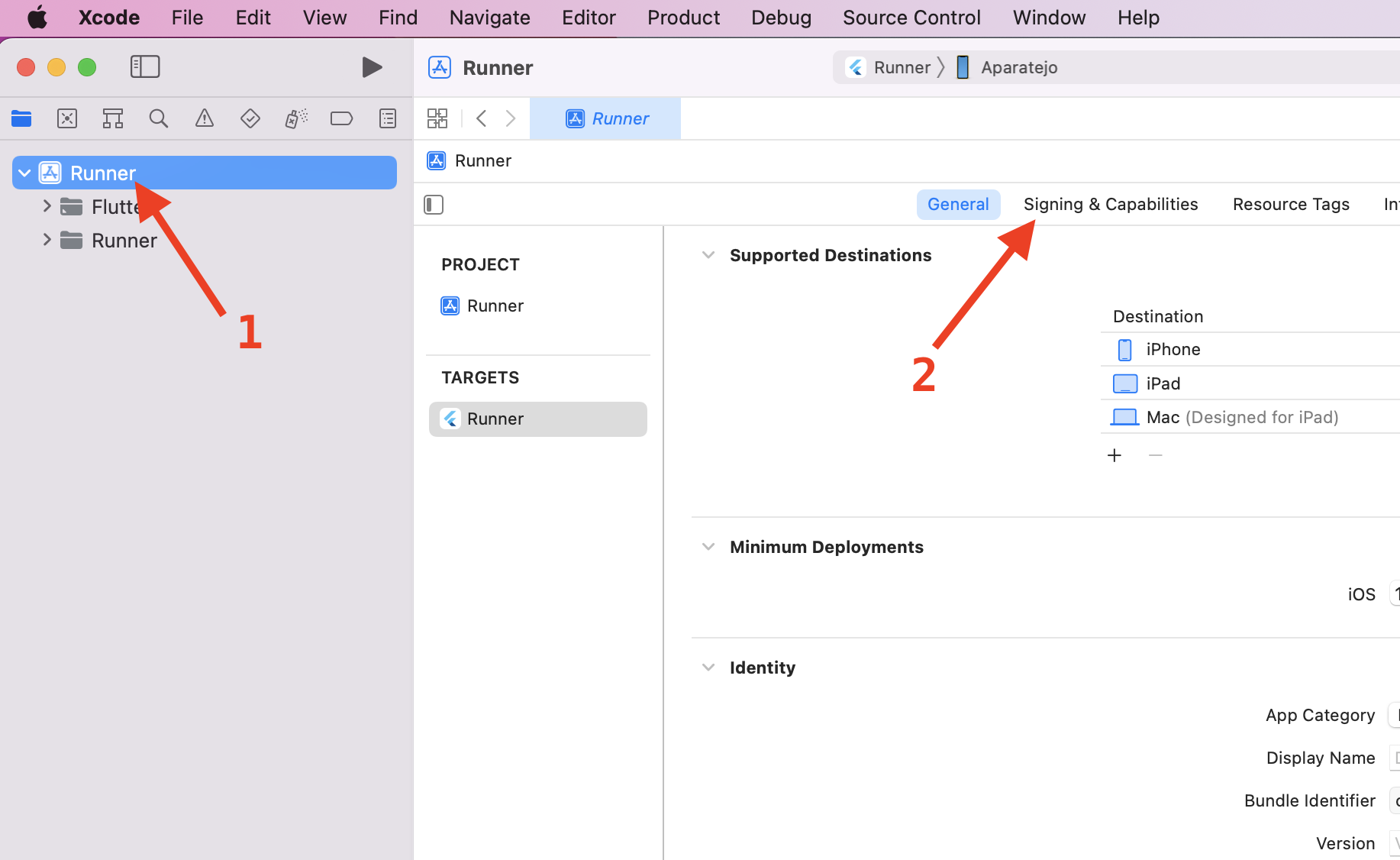Image resolution: width=1400 pixels, height=860 pixels.
Task: Collapse the Supported Destinations section
Action: (x=708, y=255)
